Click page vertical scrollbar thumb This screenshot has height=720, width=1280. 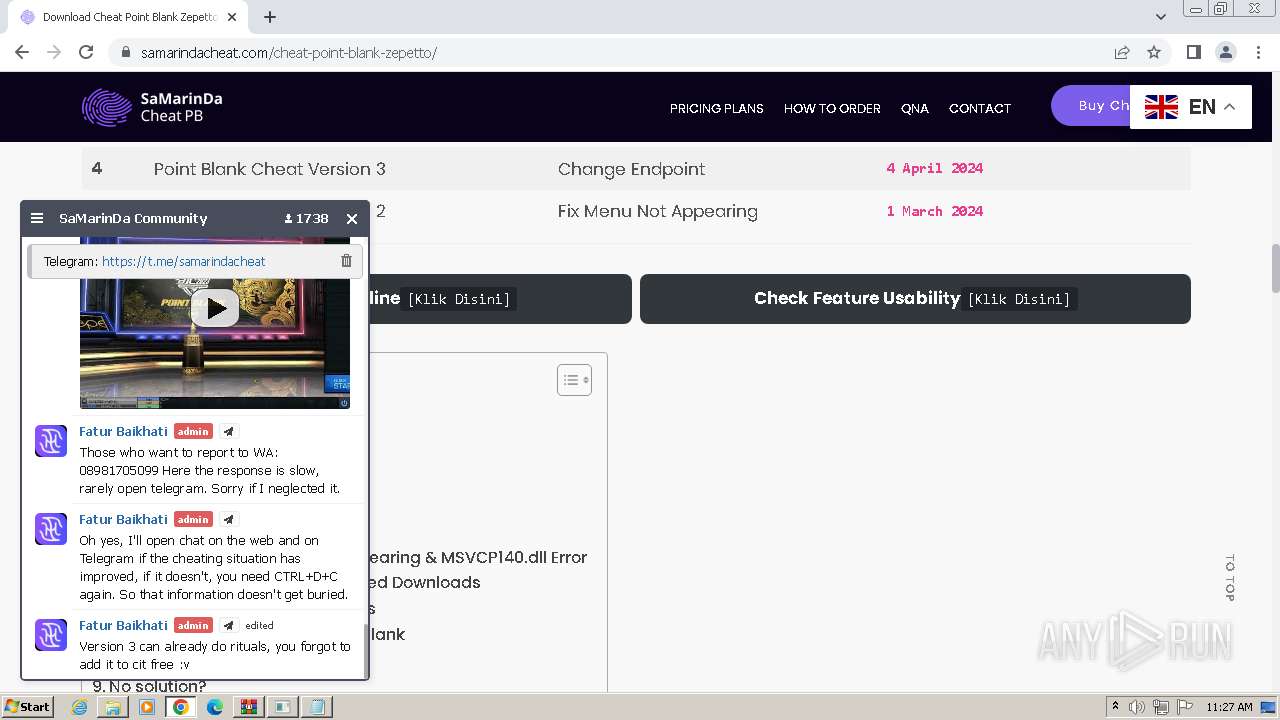tap(1274, 268)
